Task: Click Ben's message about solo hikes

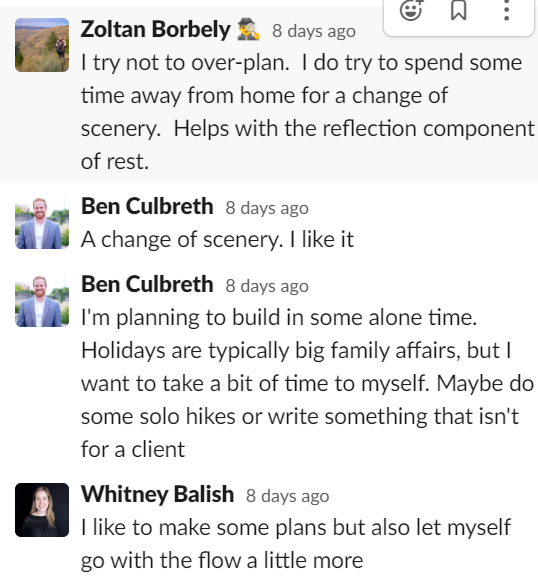Action: point(307,383)
